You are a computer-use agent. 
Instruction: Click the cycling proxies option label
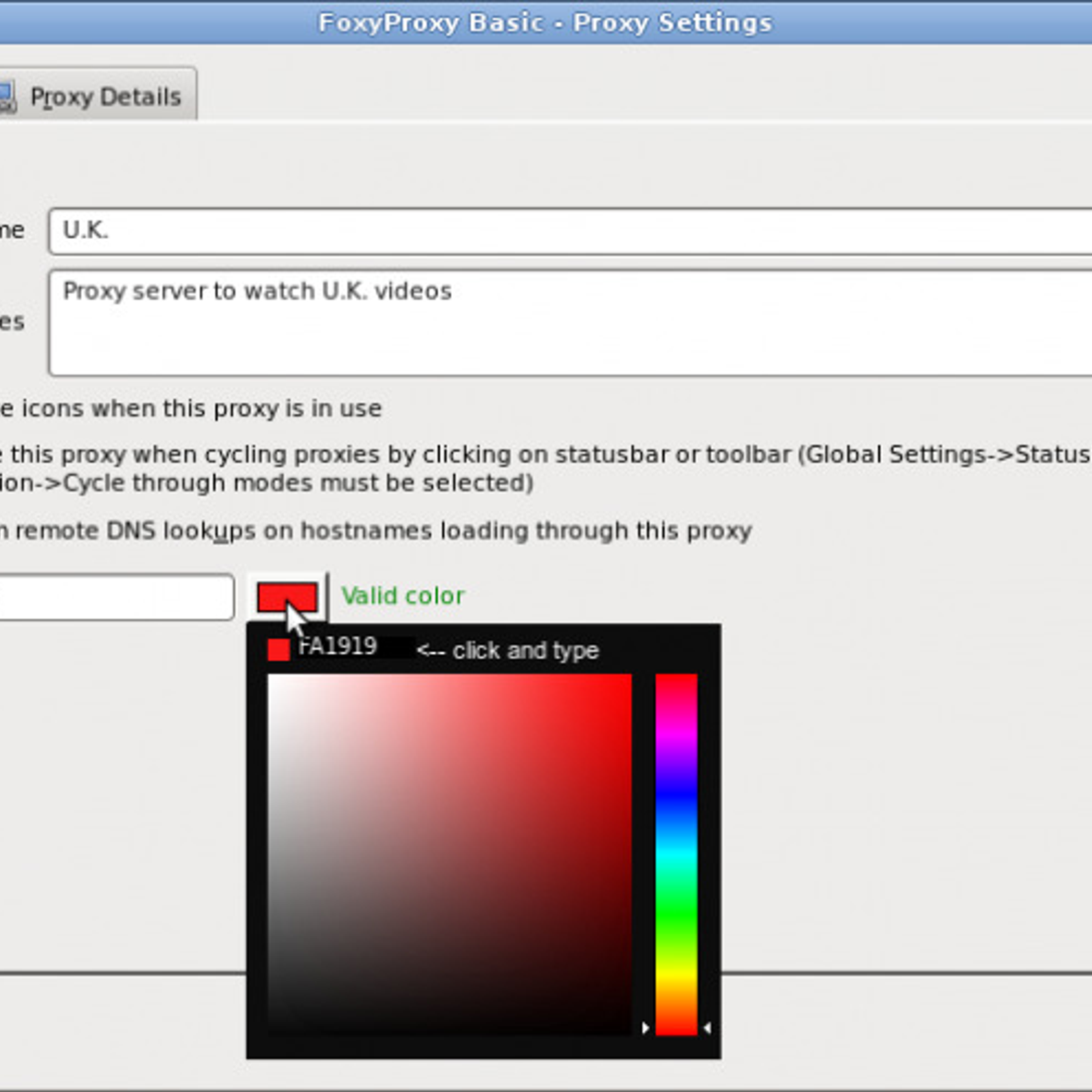pyautogui.click(x=546, y=468)
